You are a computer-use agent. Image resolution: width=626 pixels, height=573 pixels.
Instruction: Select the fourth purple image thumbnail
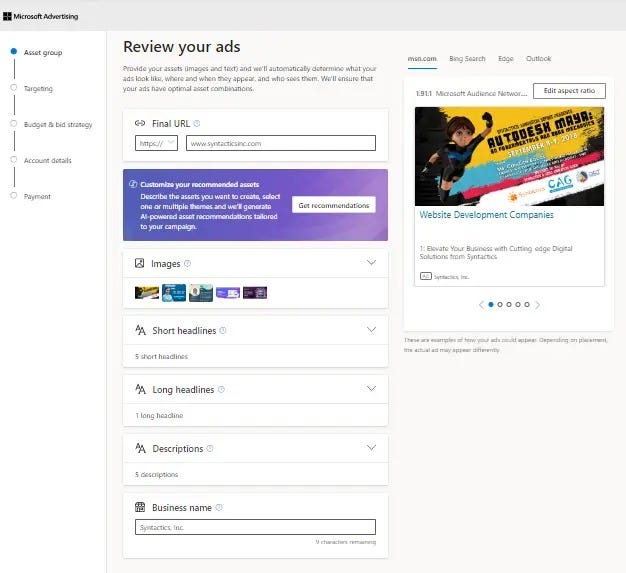[228, 293]
